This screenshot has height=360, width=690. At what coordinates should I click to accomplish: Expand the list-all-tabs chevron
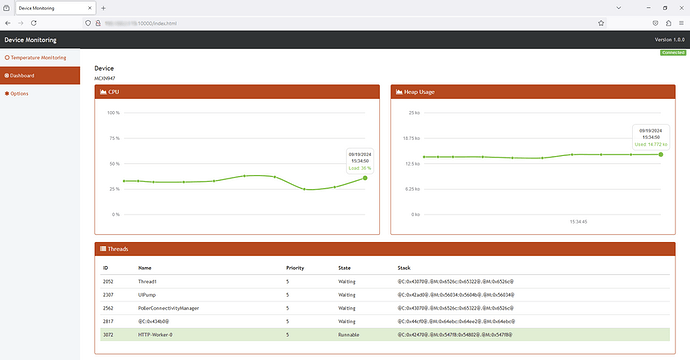(618, 8)
